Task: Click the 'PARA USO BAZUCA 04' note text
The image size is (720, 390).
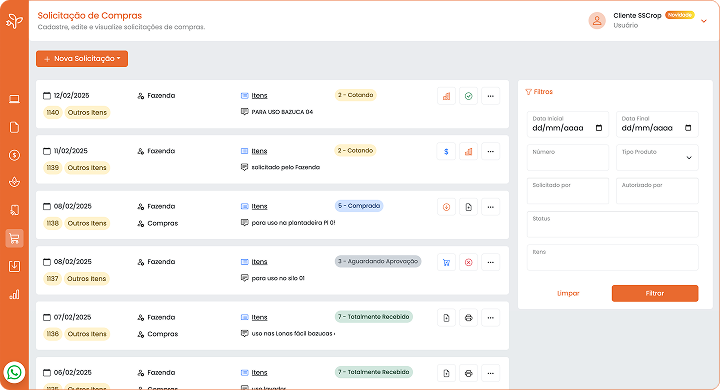Action: pos(282,112)
